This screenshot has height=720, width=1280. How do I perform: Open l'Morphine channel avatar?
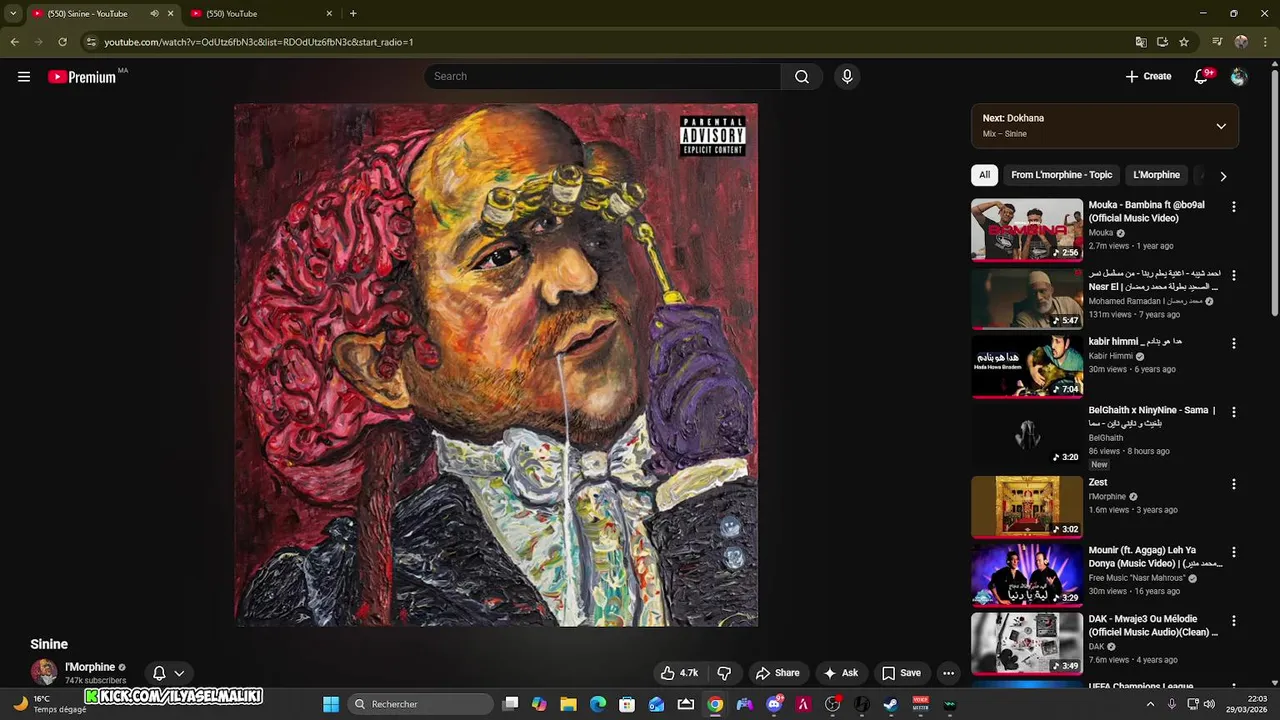point(44,673)
